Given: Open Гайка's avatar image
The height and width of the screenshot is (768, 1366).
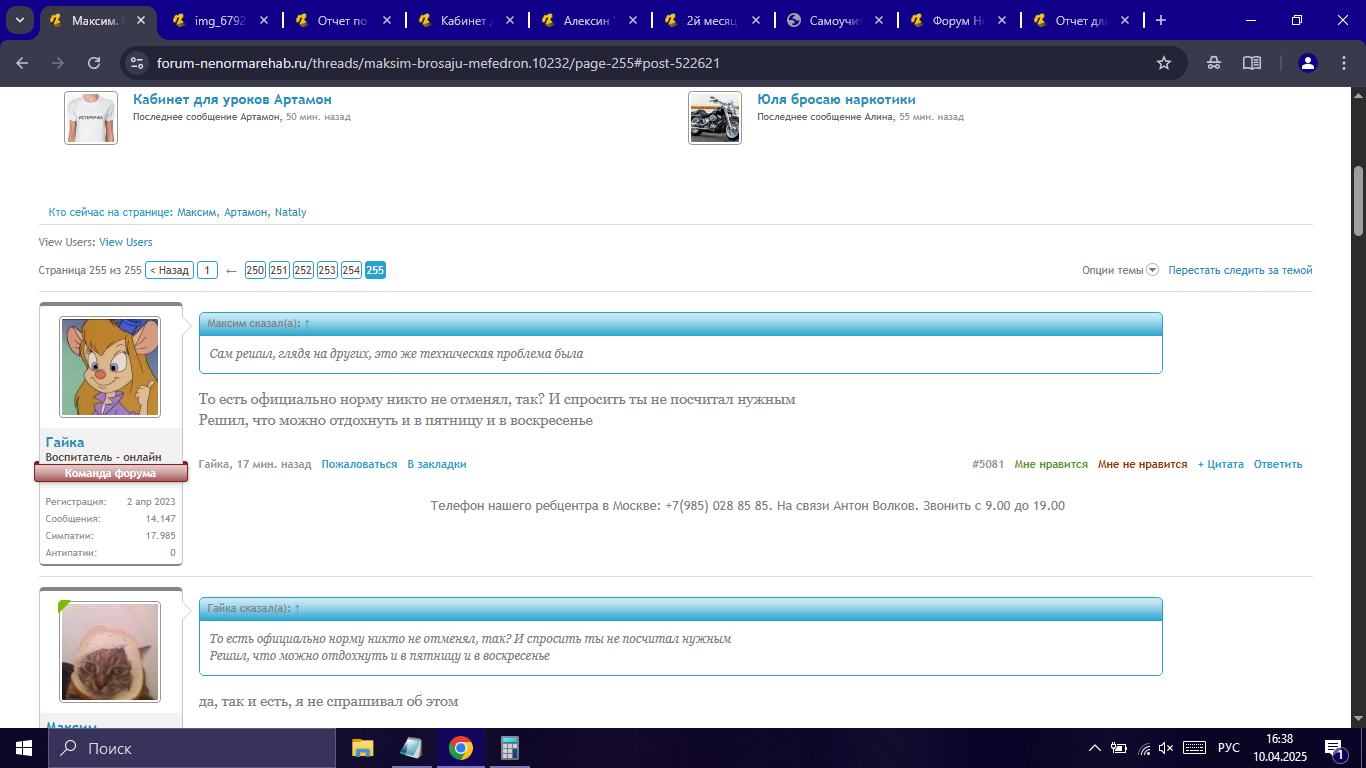Looking at the screenshot, I should [110, 367].
